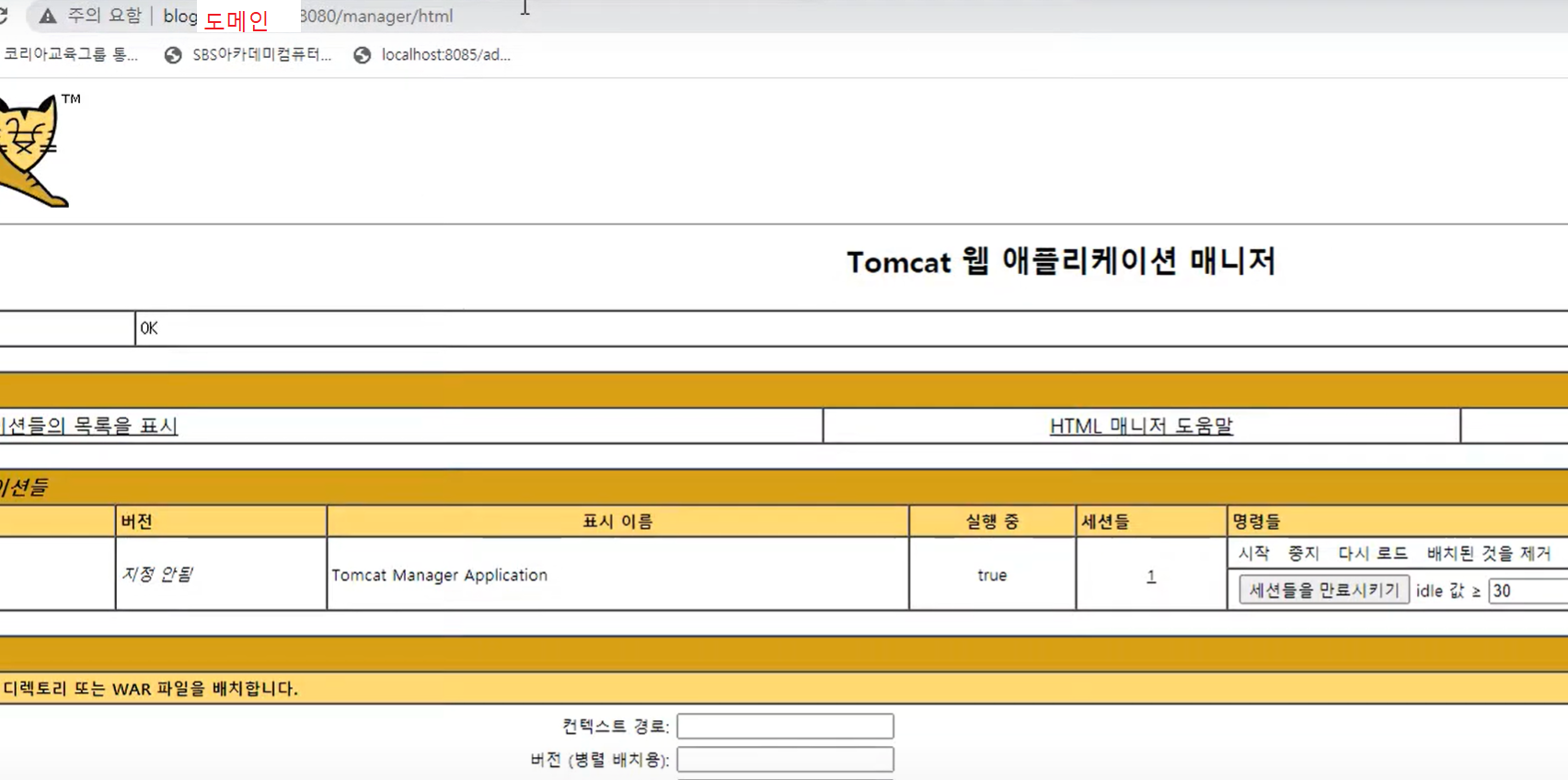Click the 컨텍스트 경로 input field
This screenshot has width=1568, height=780.
[x=785, y=726]
